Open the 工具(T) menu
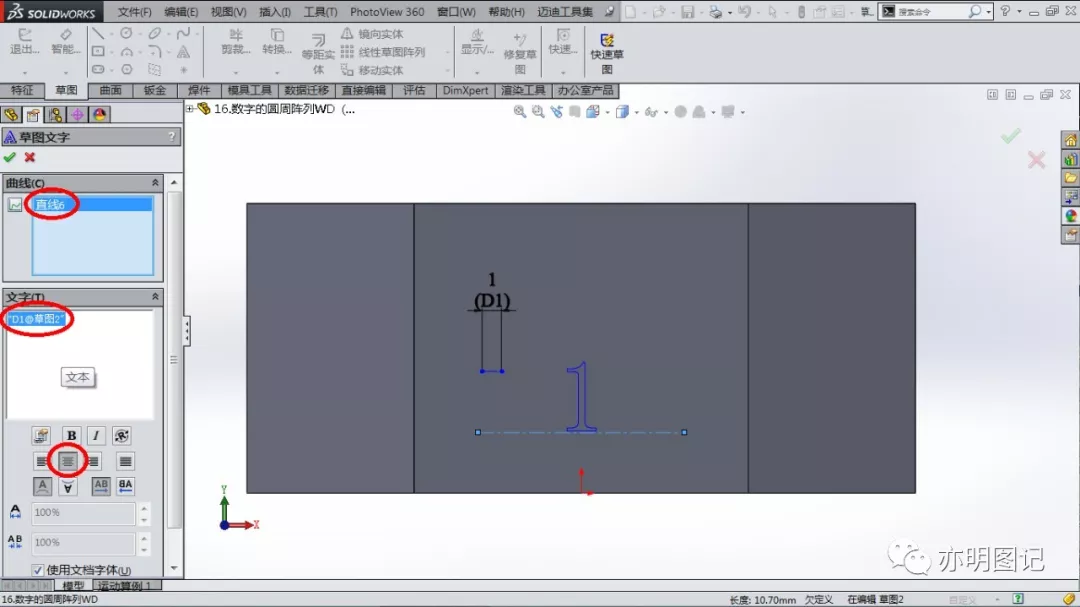The height and width of the screenshot is (607, 1080). coord(321,12)
